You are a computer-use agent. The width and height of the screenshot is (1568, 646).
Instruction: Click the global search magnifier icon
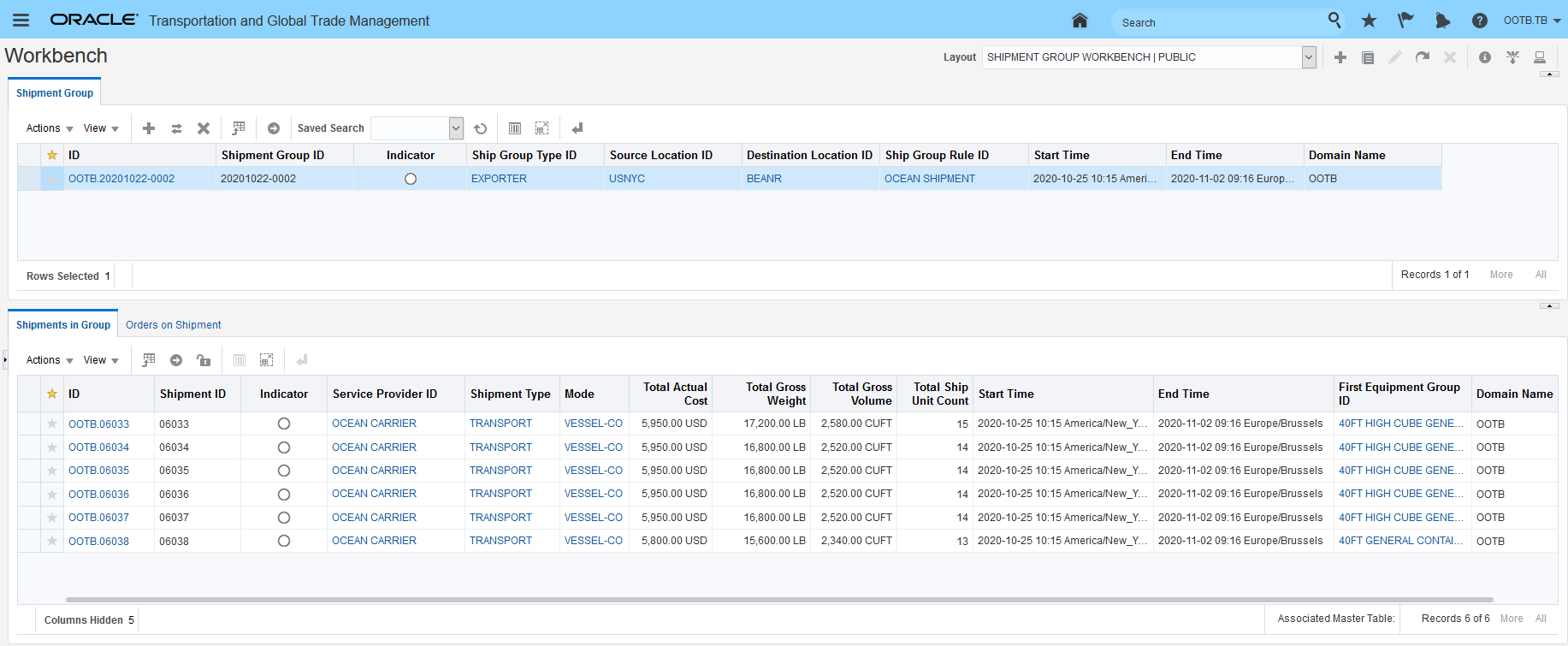tap(1334, 21)
